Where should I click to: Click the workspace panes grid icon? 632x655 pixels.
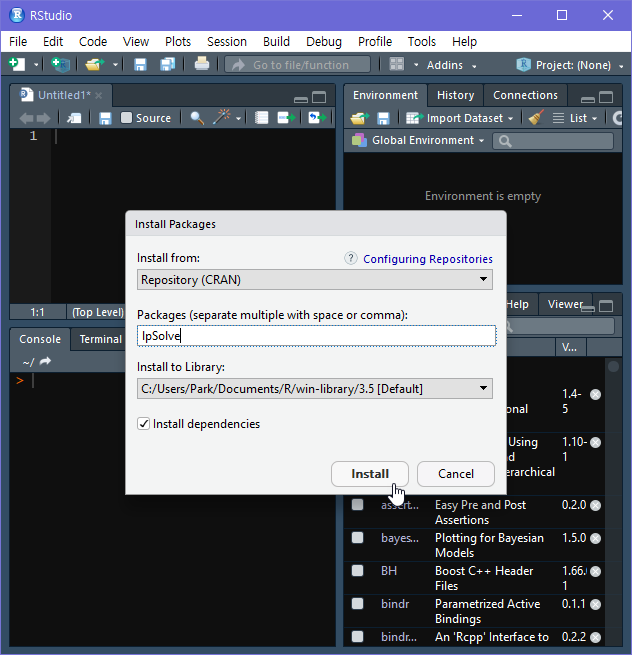pyautogui.click(x=396, y=65)
